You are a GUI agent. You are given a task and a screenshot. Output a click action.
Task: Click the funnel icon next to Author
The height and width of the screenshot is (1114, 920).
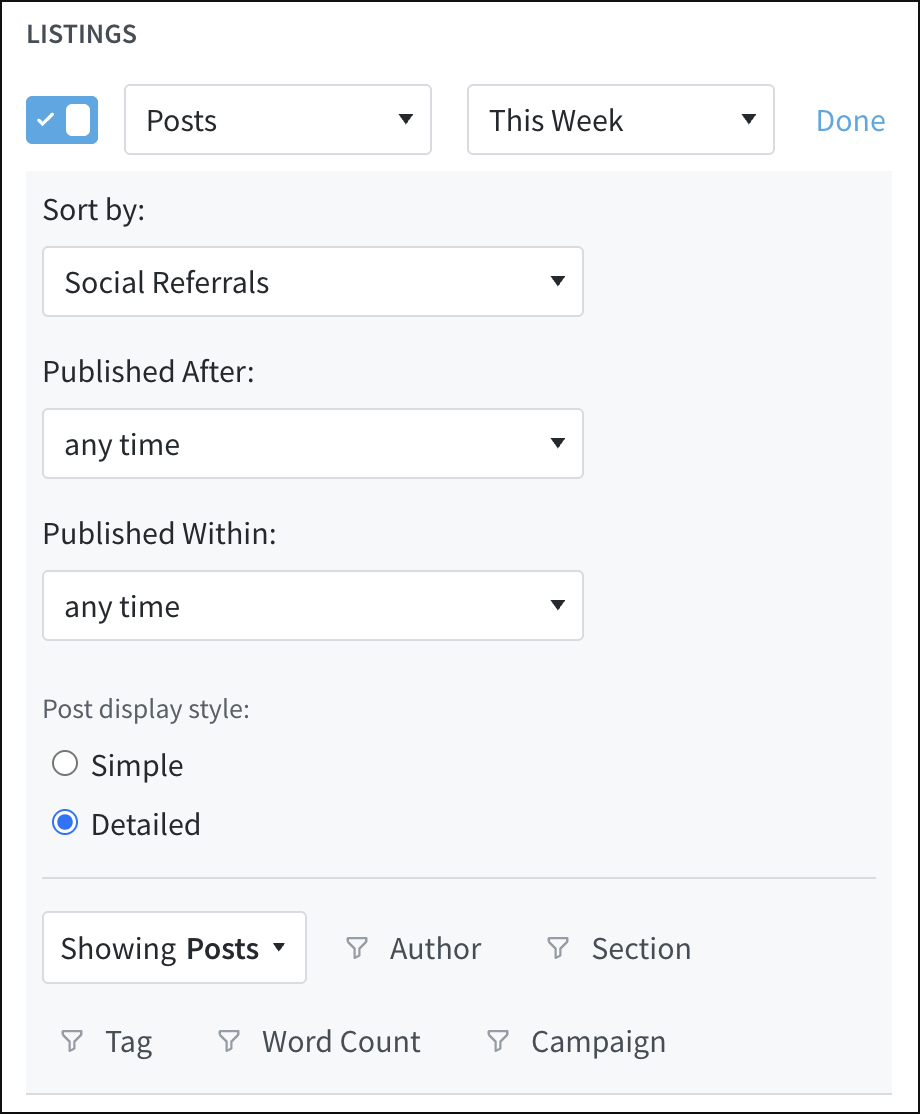click(x=356, y=948)
